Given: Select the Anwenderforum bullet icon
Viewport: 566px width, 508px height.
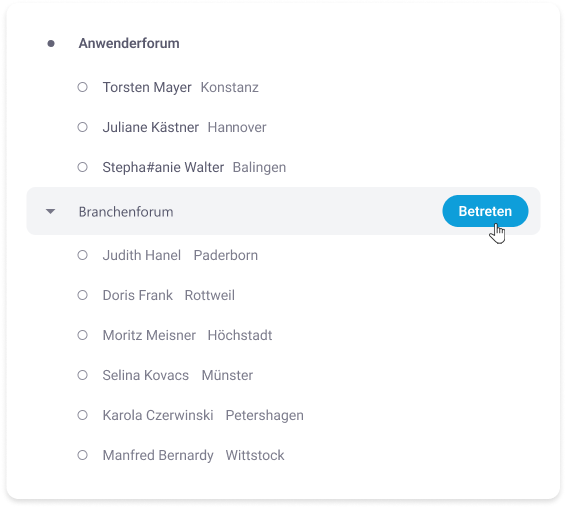Looking at the screenshot, I should pyautogui.click(x=51, y=44).
